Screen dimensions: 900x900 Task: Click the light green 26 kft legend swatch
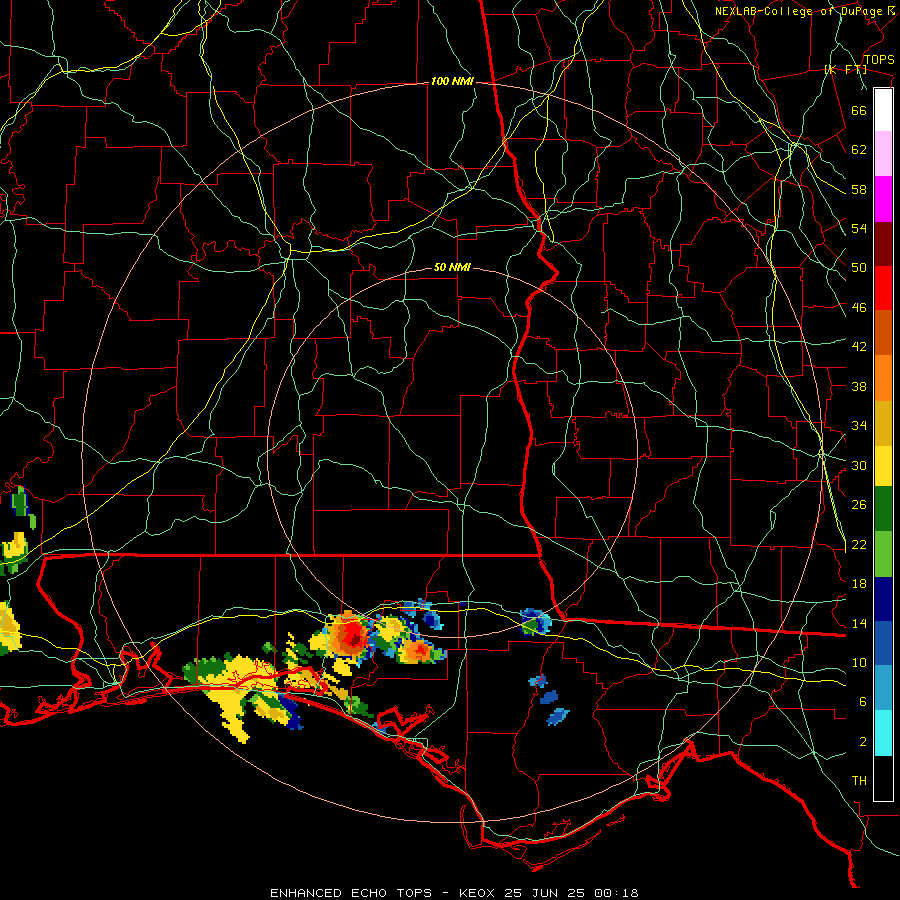pos(883,554)
